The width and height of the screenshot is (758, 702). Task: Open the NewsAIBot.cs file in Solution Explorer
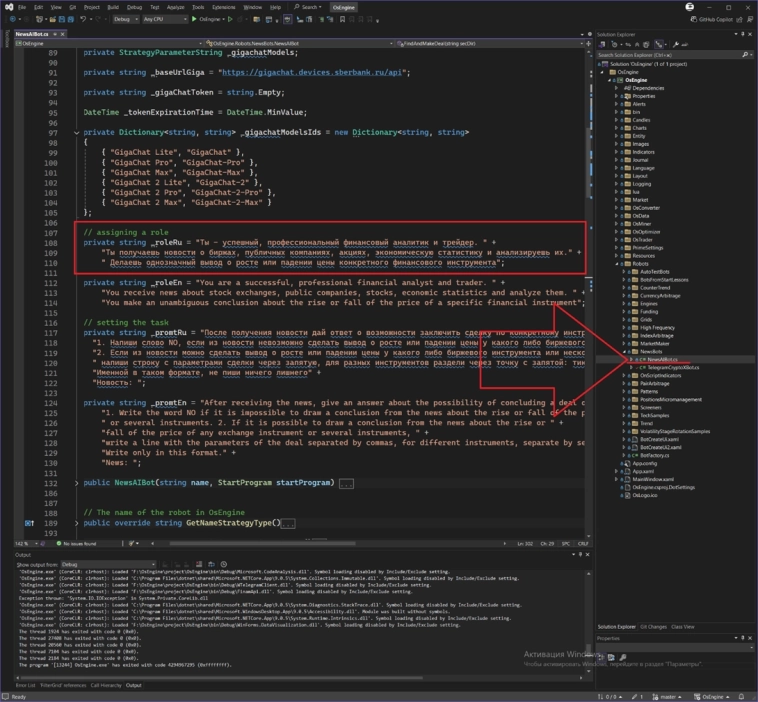[661, 357]
